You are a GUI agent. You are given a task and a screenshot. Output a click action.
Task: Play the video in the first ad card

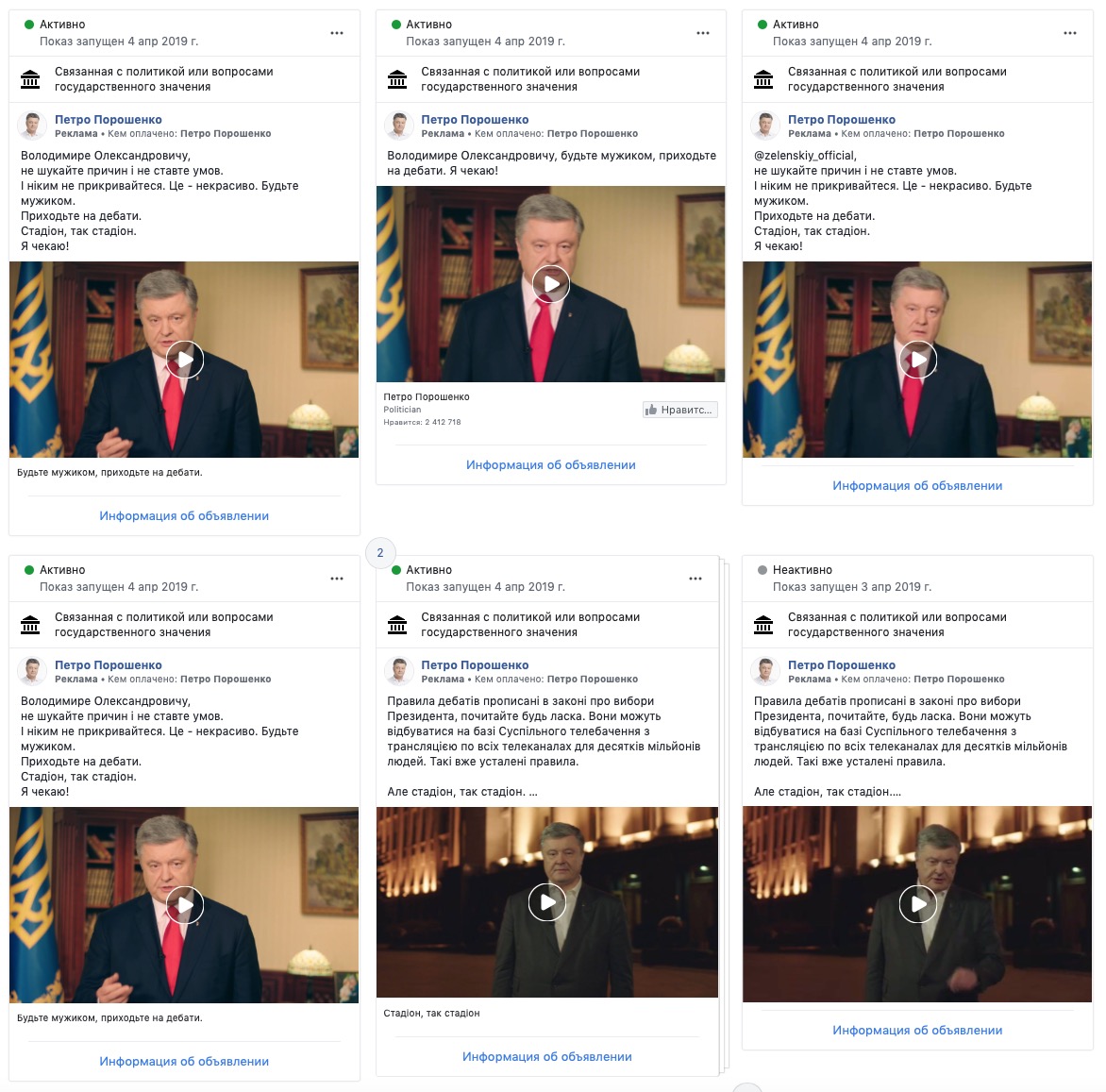point(185,360)
